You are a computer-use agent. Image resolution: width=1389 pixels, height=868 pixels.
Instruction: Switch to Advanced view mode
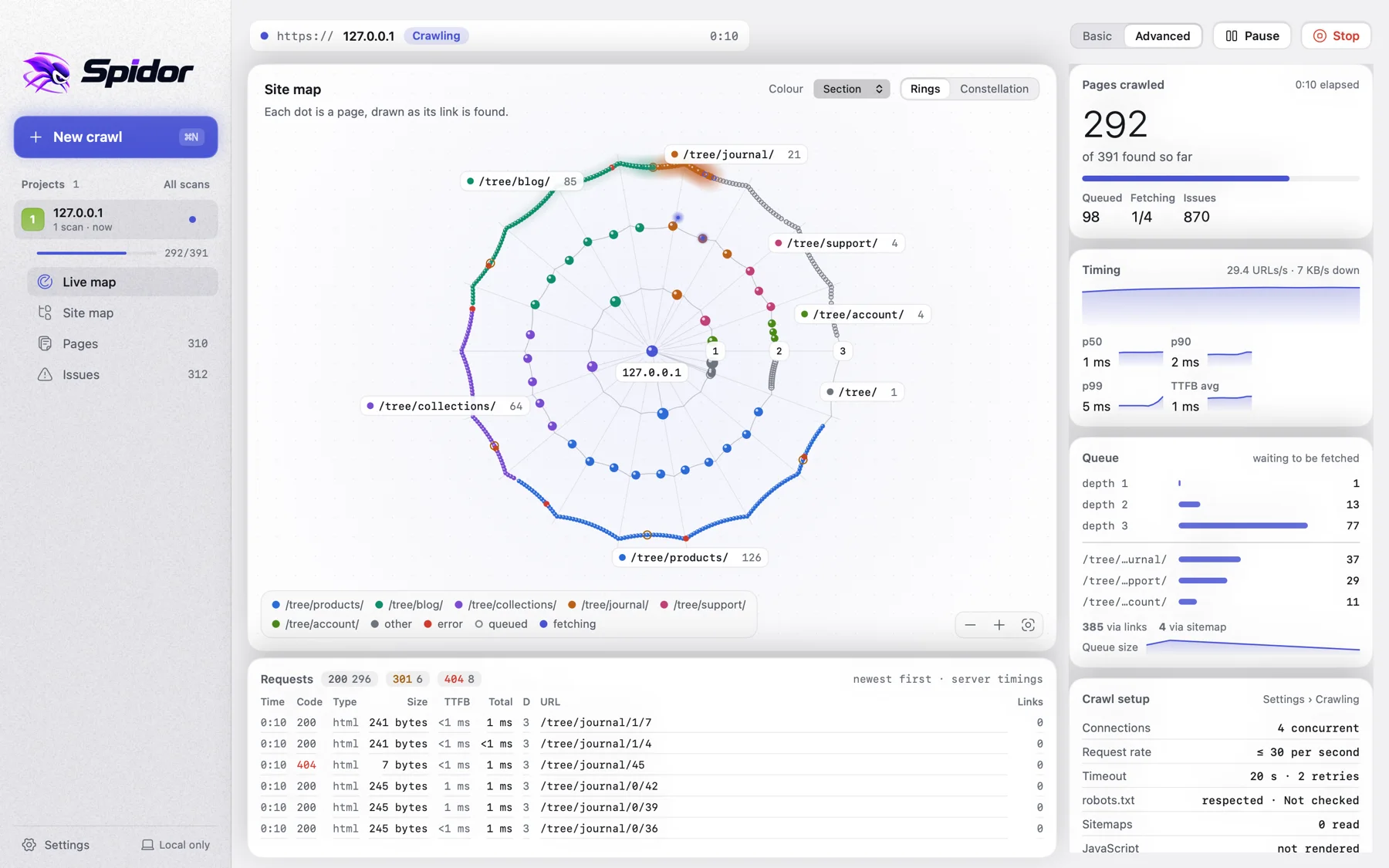tap(1162, 35)
